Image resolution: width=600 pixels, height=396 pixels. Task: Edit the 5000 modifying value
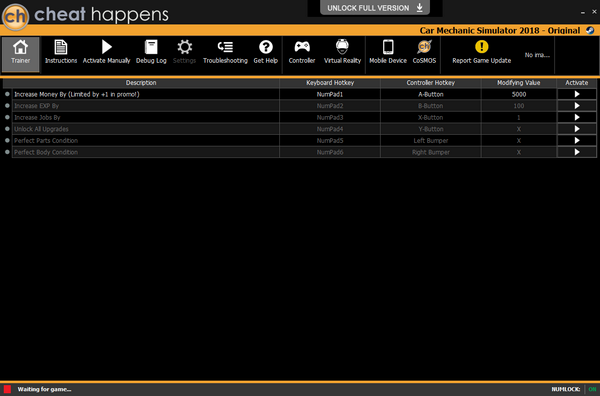point(519,94)
